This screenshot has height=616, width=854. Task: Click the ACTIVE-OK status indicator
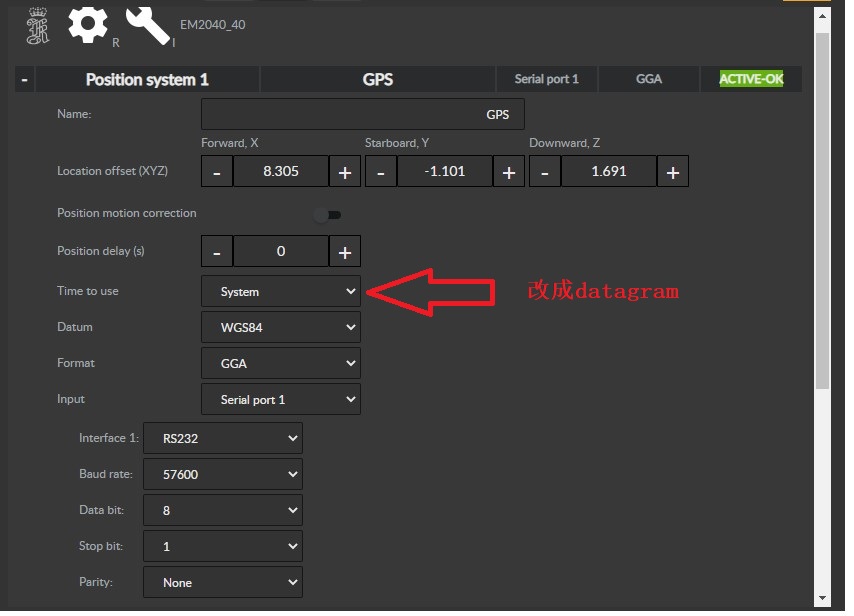(751, 80)
